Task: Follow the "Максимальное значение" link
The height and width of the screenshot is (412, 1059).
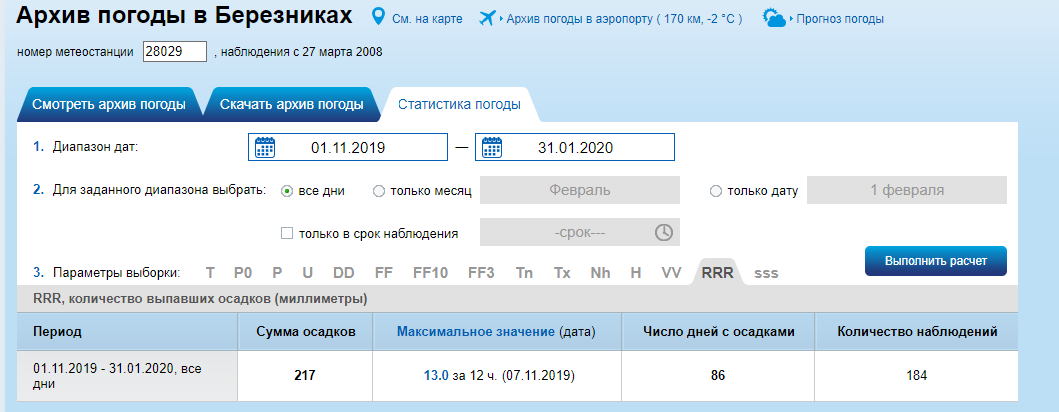Action: point(475,330)
